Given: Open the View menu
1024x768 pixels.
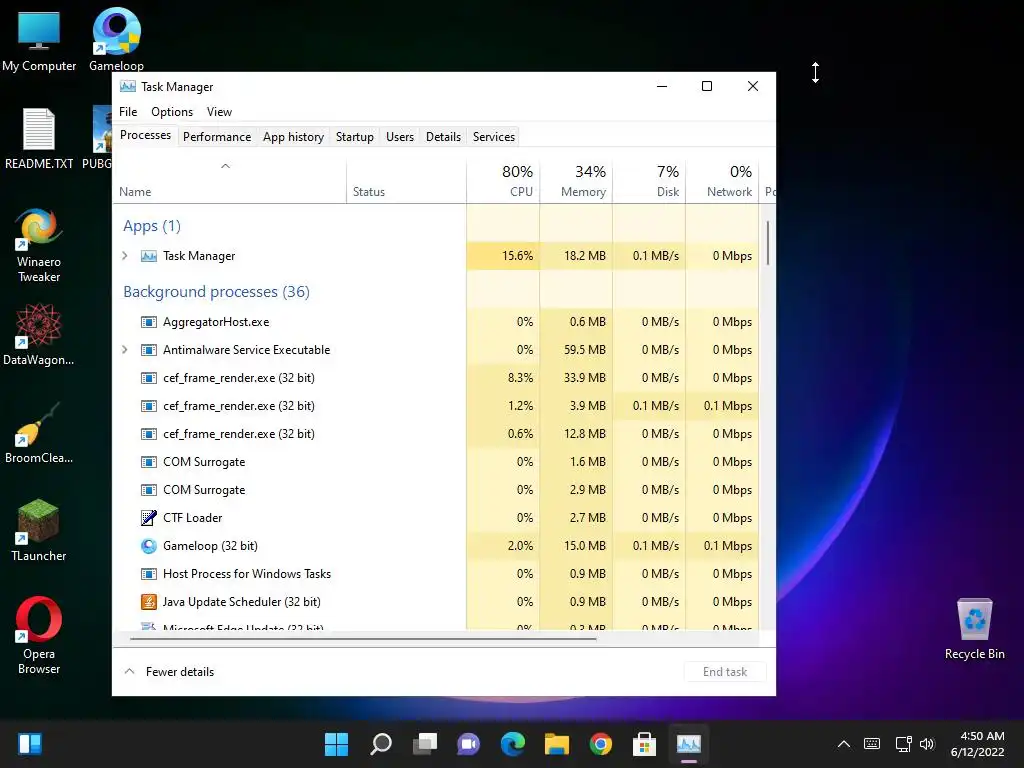Looking at the screenshot, I should click(x=219, y=112).
